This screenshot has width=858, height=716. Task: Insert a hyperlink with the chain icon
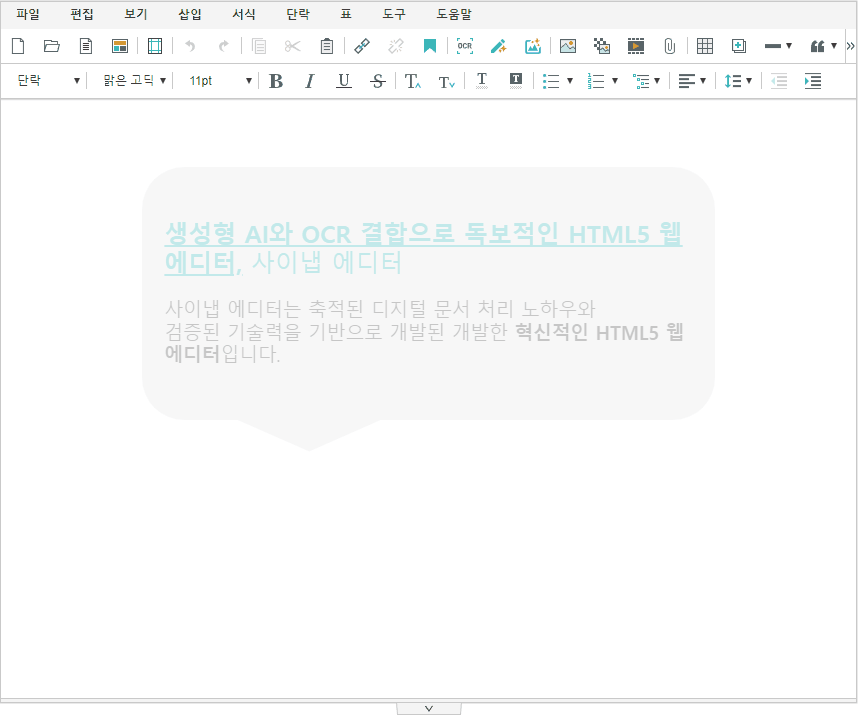362,46
